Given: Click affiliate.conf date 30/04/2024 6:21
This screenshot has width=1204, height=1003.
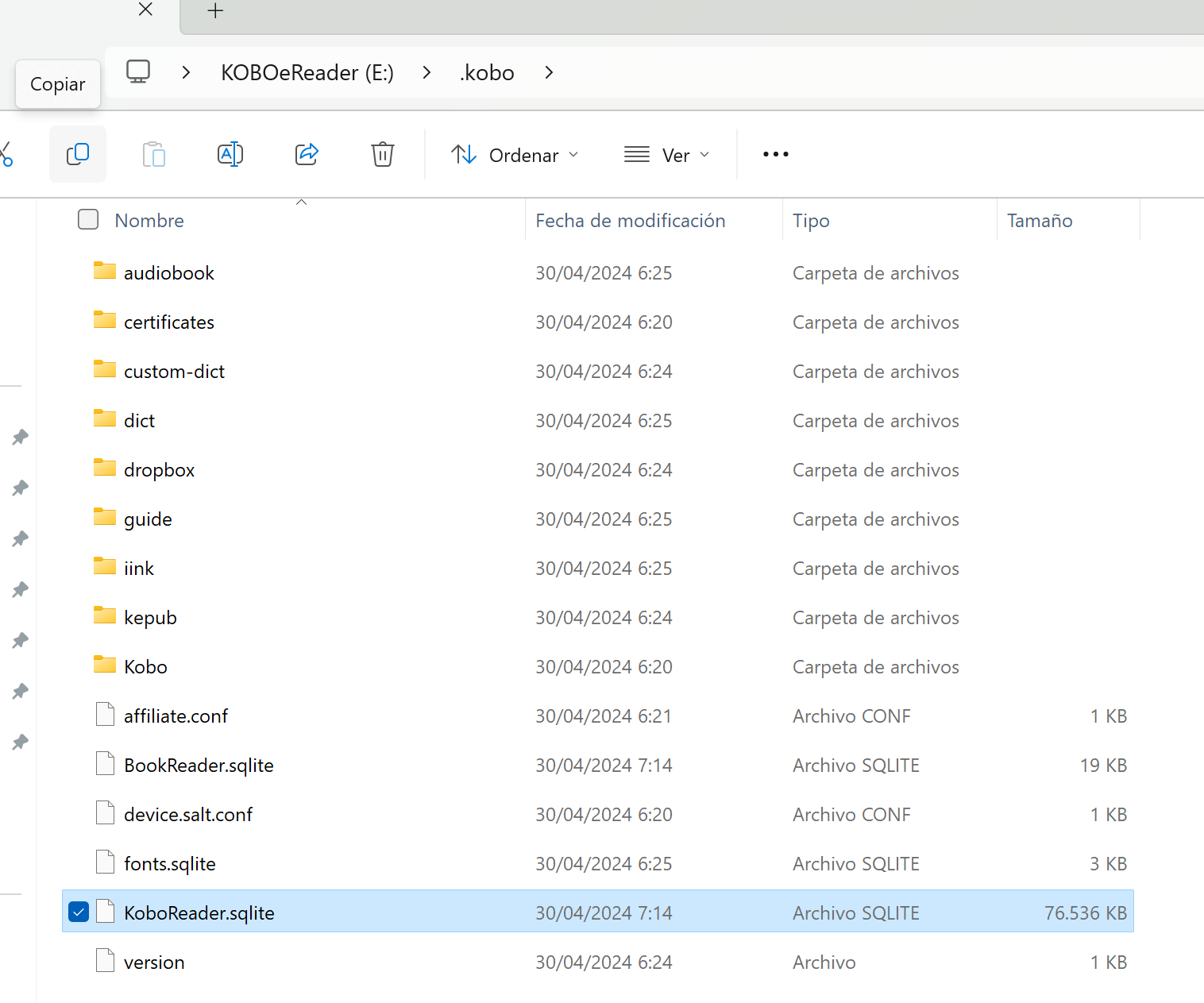Looking at the screenshot, I should 604,716.
